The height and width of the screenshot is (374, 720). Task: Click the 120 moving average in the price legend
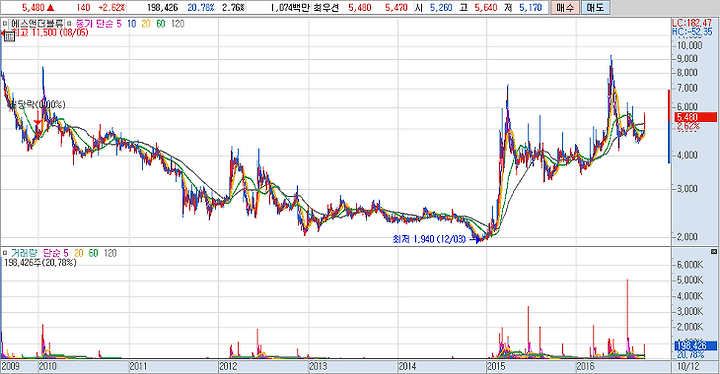click(x=177, y=23)
